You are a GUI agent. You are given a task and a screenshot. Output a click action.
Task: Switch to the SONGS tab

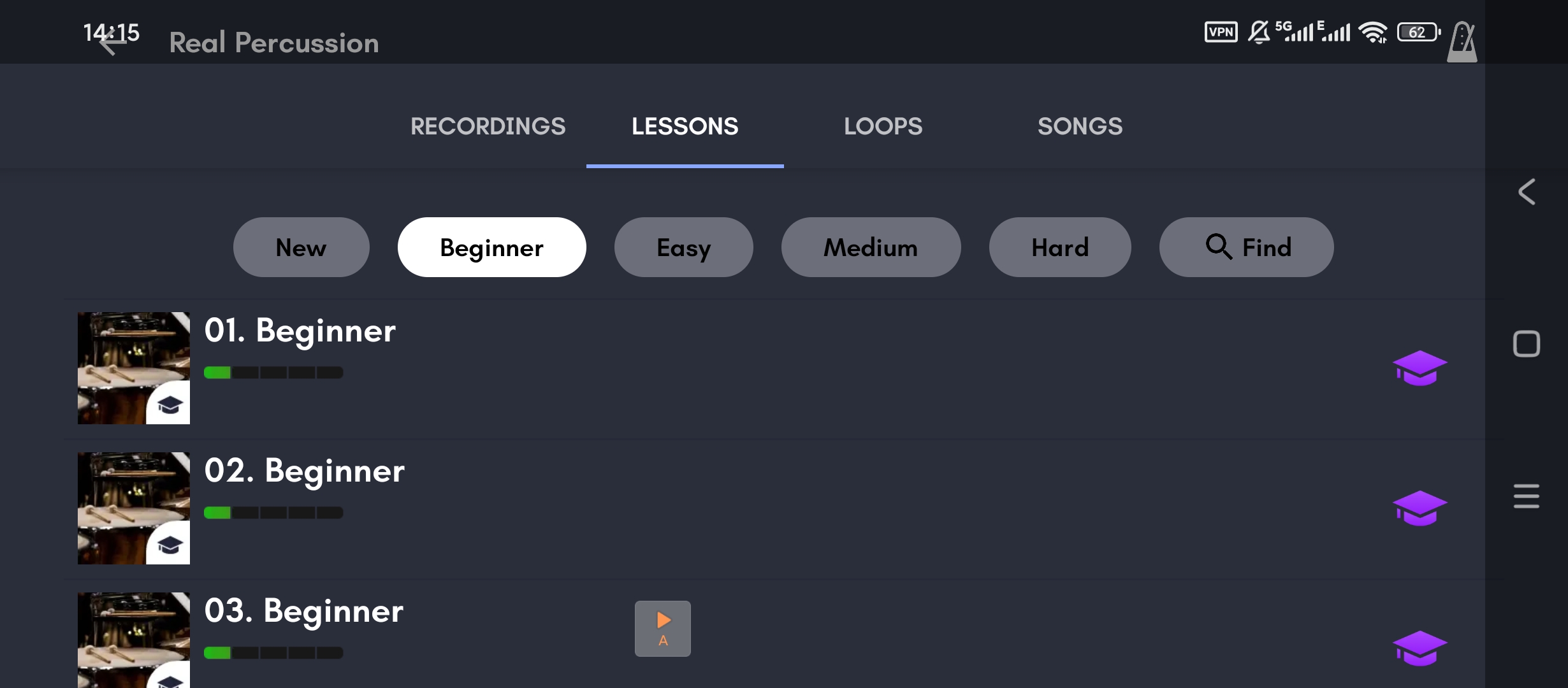pos(1080,126)
